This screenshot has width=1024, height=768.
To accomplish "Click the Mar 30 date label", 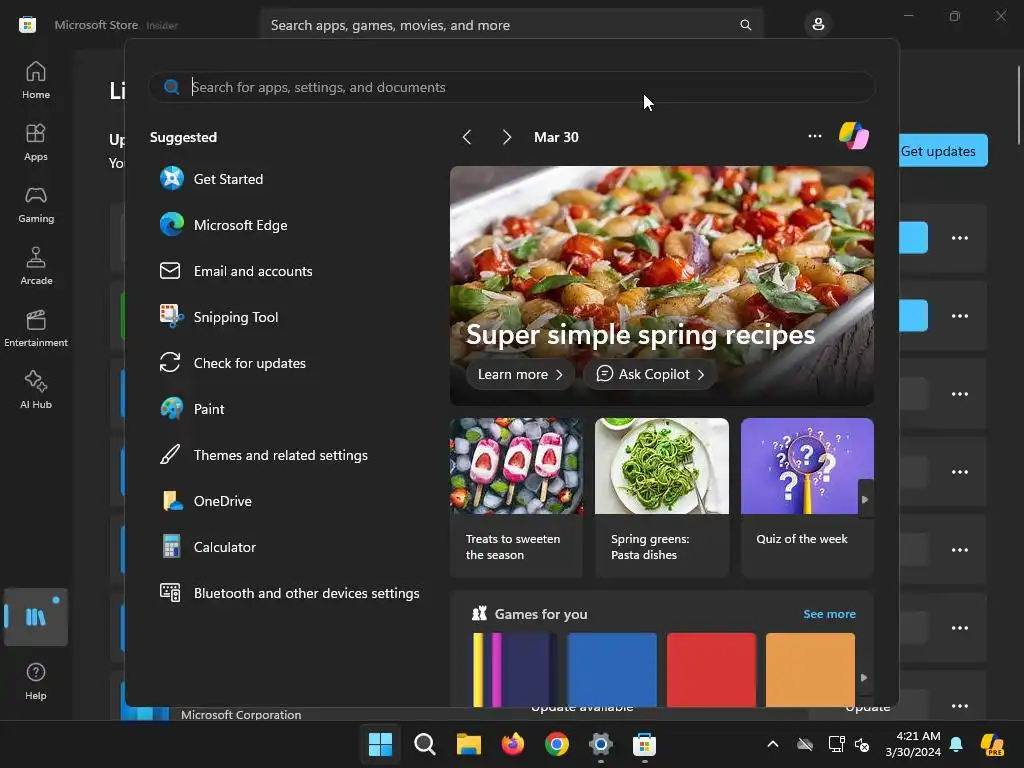I will point(556,137).
